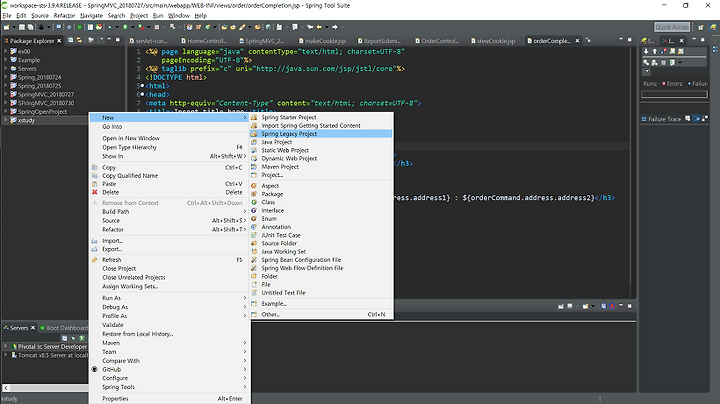The width and height of the screenshot is (720, 404).
Task: Open the JUnit view menu dropdown arrow
Action: click(647, 71)
